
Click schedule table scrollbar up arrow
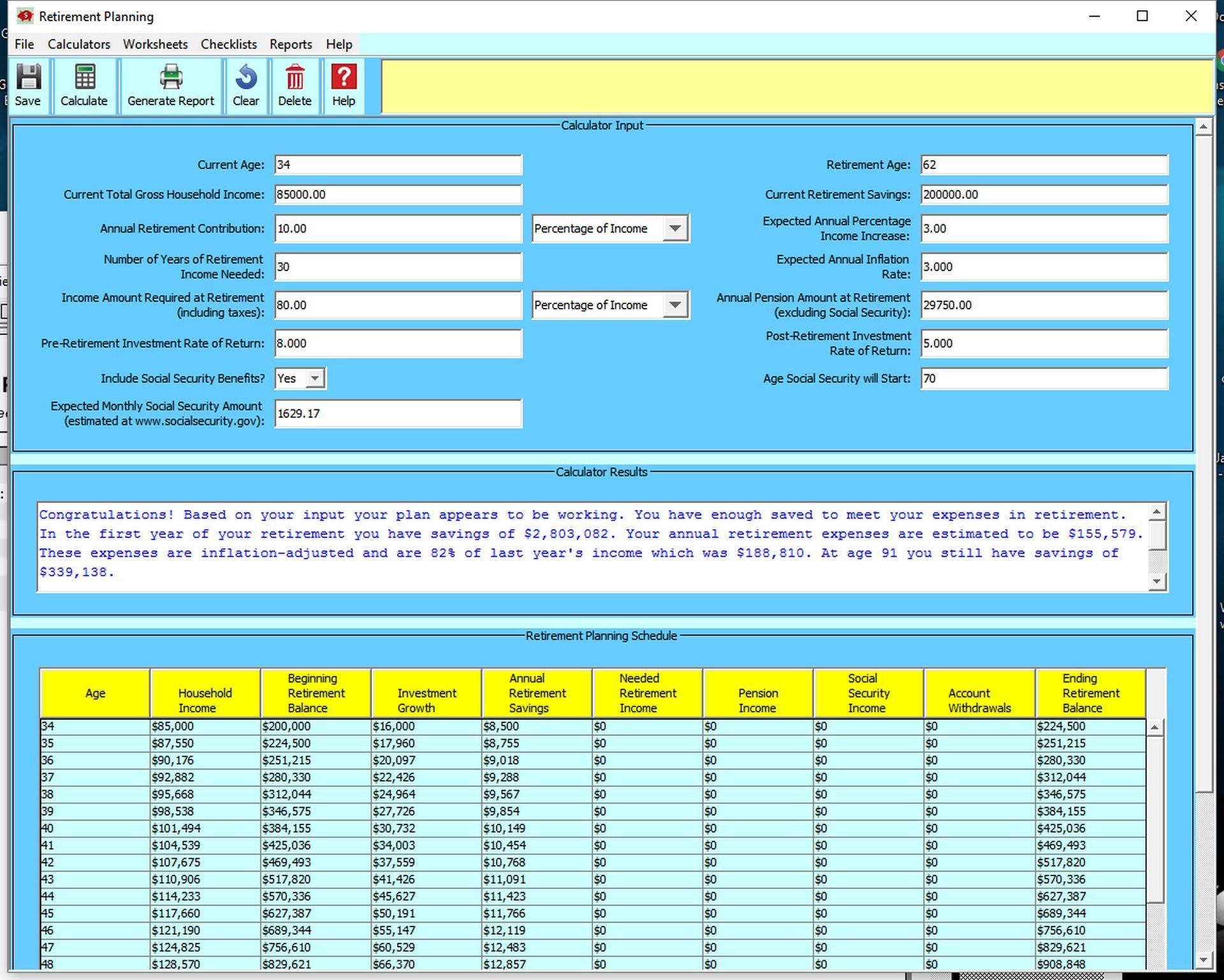[1155, 728]
